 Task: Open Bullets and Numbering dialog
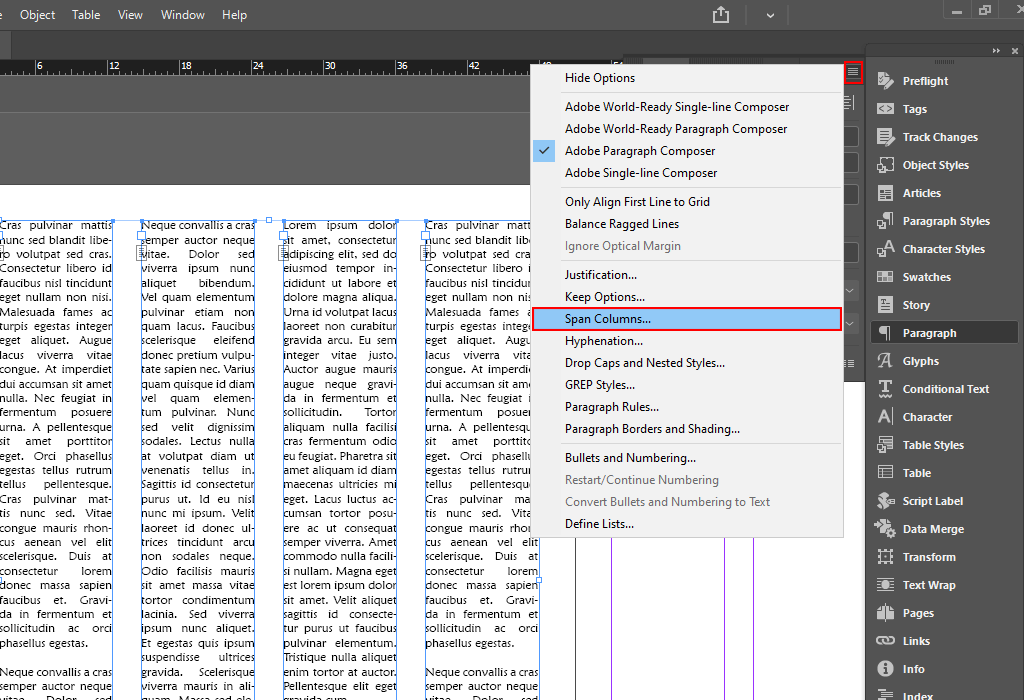630,458
